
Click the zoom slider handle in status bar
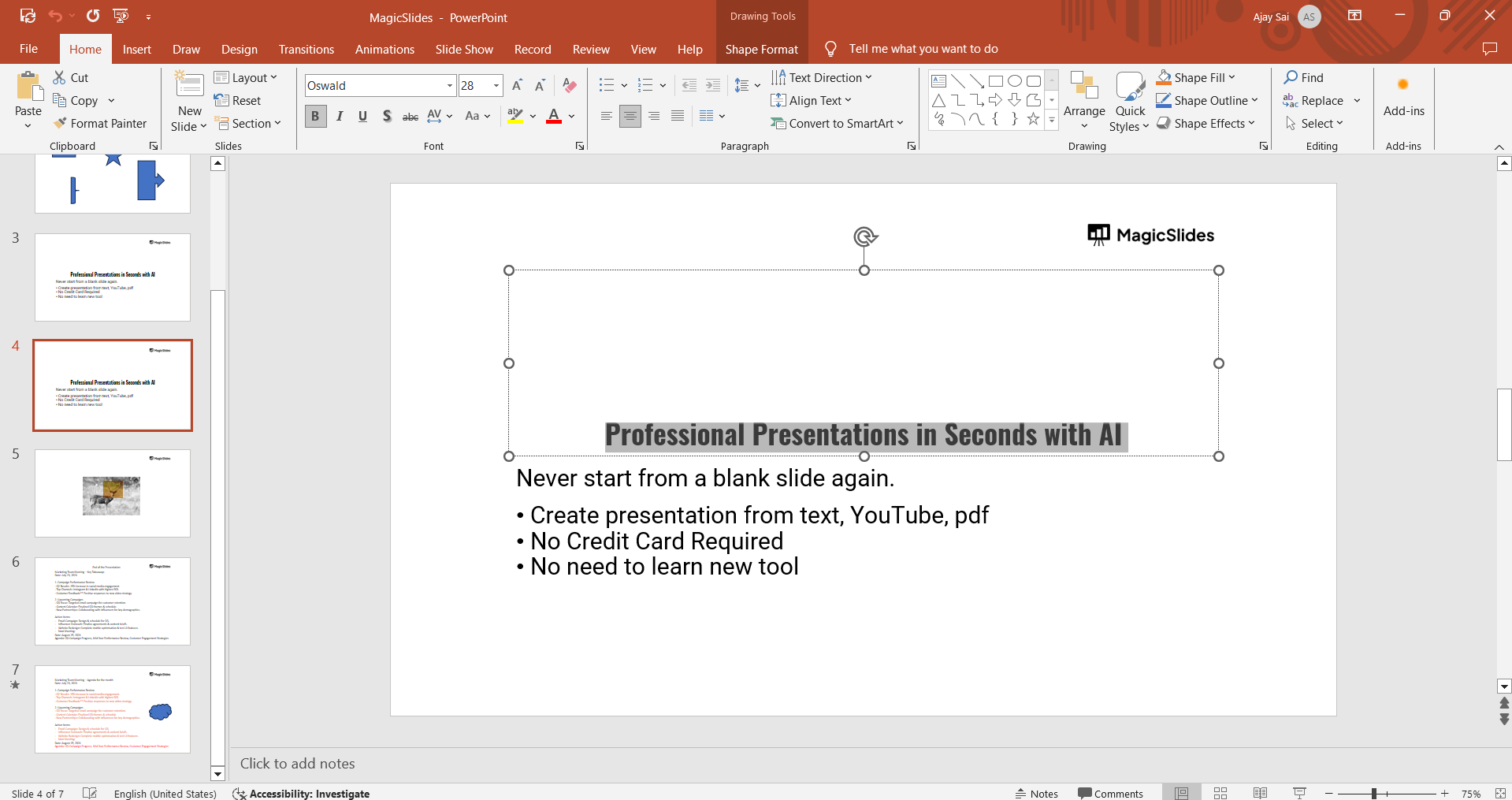coord(1373,794)
